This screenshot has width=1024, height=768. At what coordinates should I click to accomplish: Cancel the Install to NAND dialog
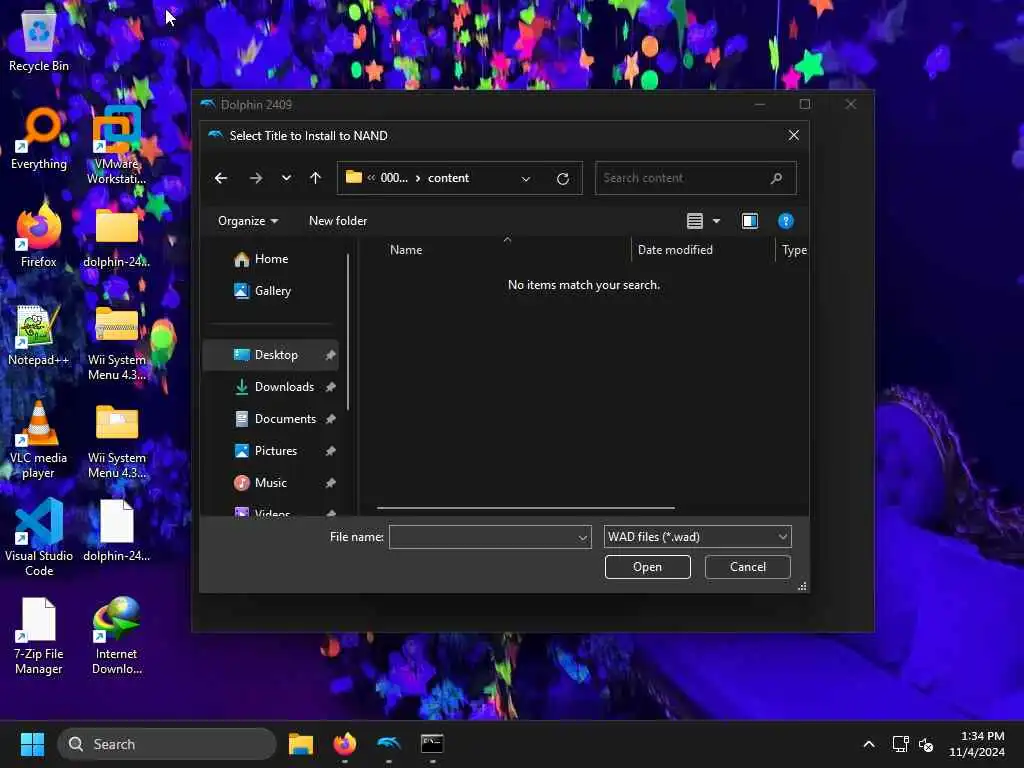(748, 567)
